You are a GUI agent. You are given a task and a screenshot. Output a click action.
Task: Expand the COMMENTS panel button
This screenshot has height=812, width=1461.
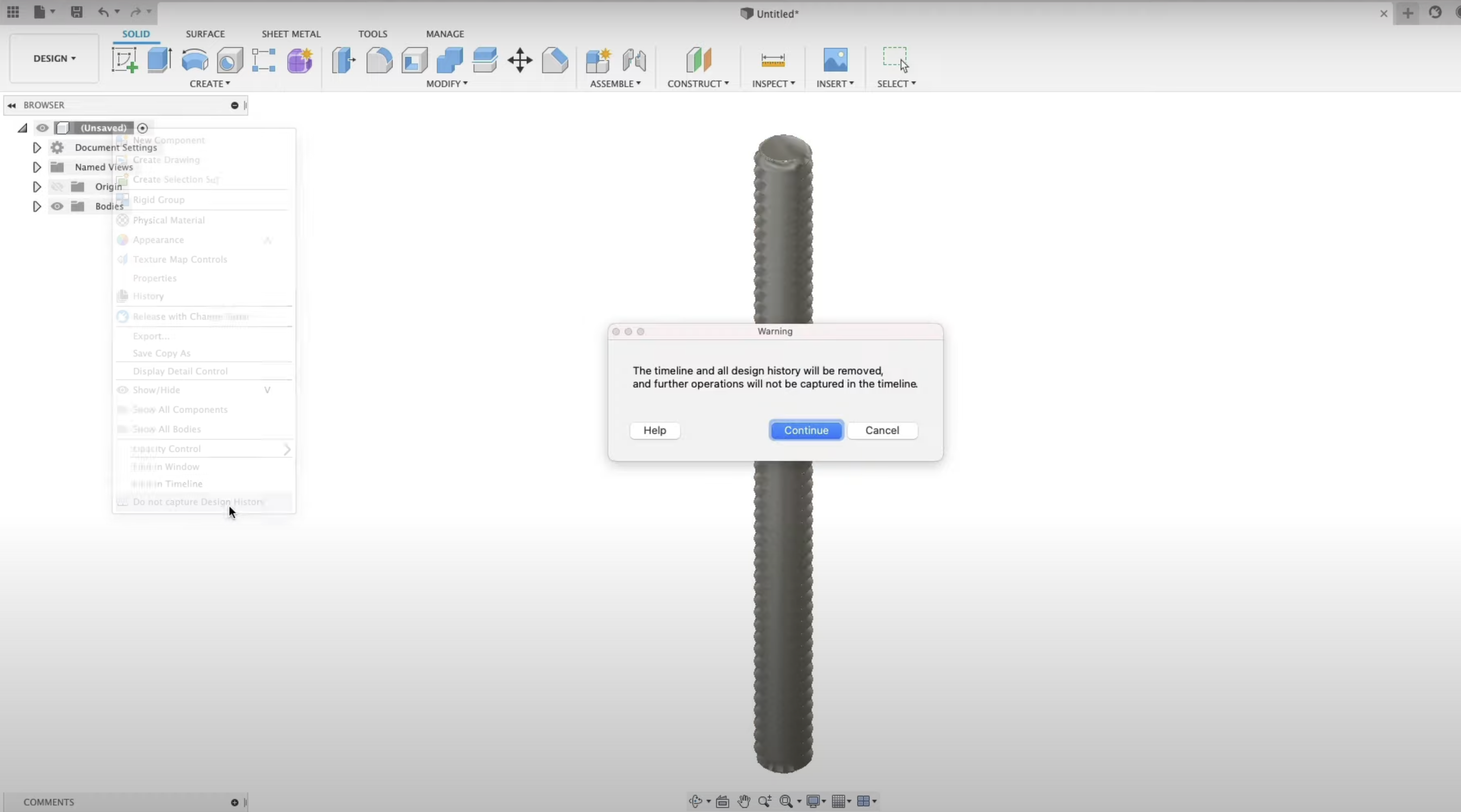tap(234, 802)
